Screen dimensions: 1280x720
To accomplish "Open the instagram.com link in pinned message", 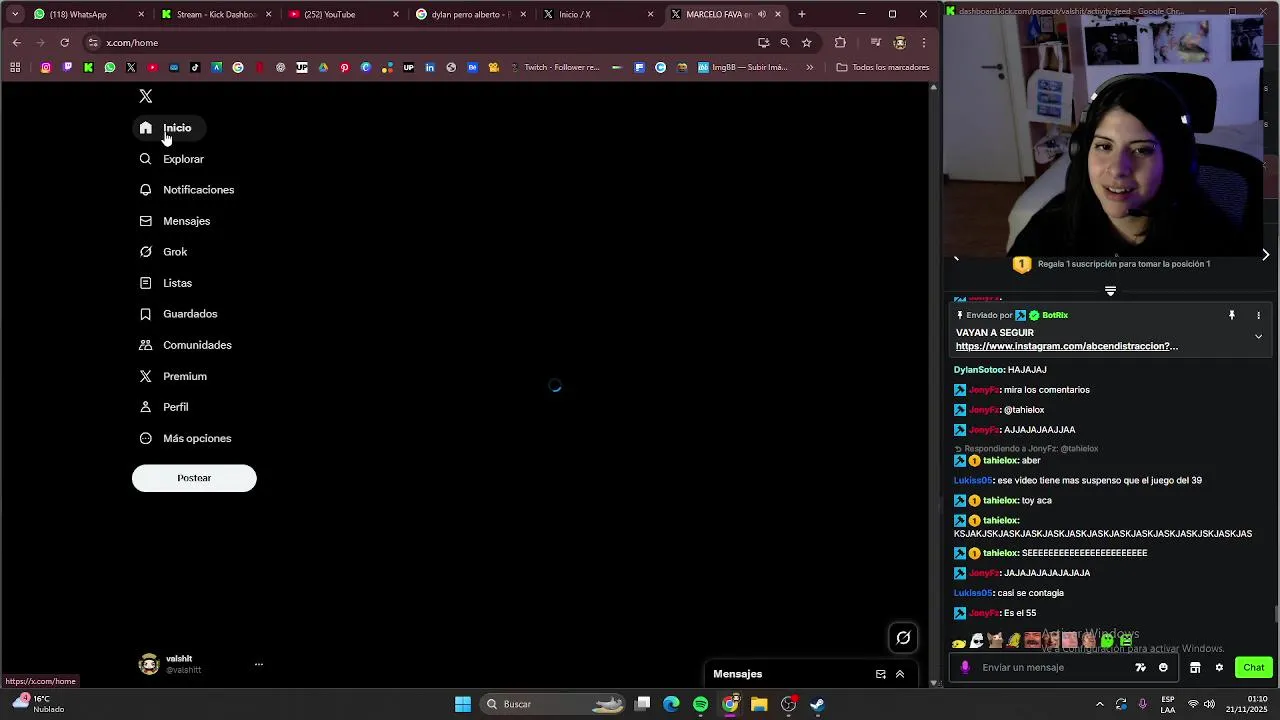I will tap(1066, 346).
